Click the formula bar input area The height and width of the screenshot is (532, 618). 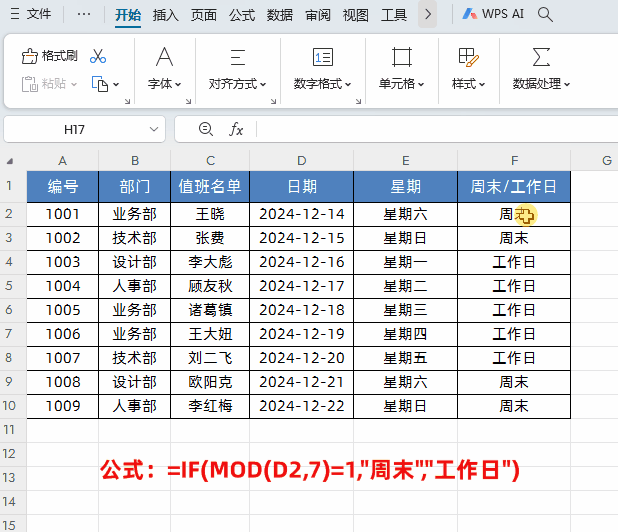[437, 129]
